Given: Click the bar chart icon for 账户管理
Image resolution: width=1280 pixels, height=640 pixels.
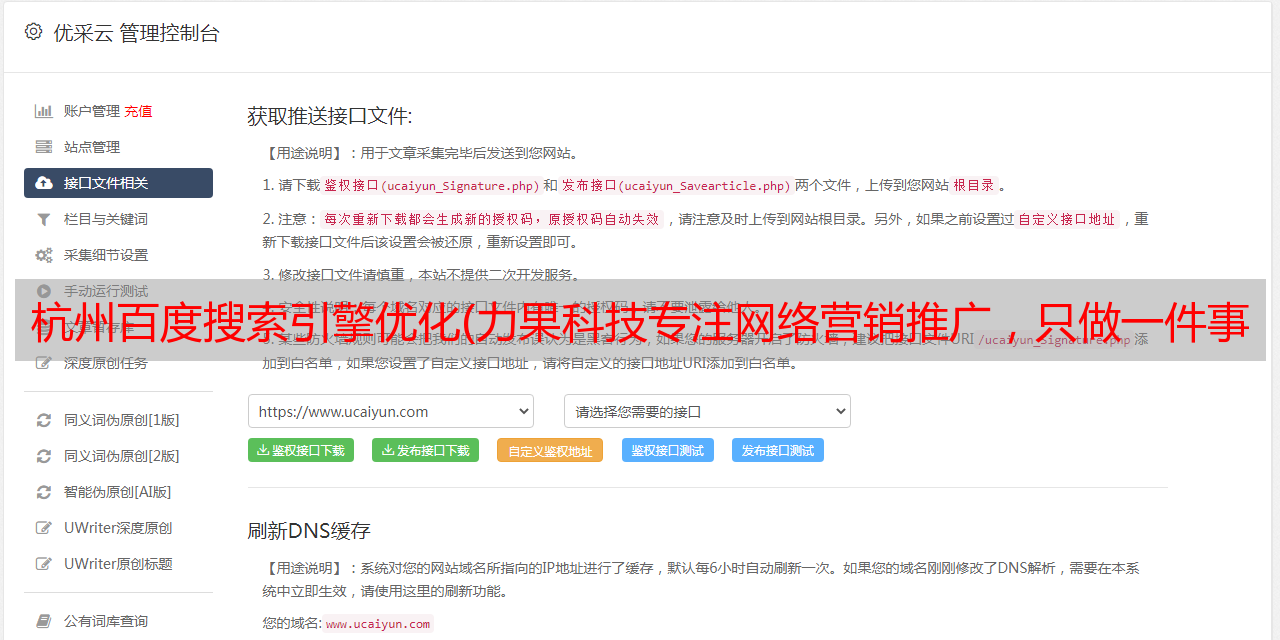Looking at the screenshot, I should click(44, 111).
